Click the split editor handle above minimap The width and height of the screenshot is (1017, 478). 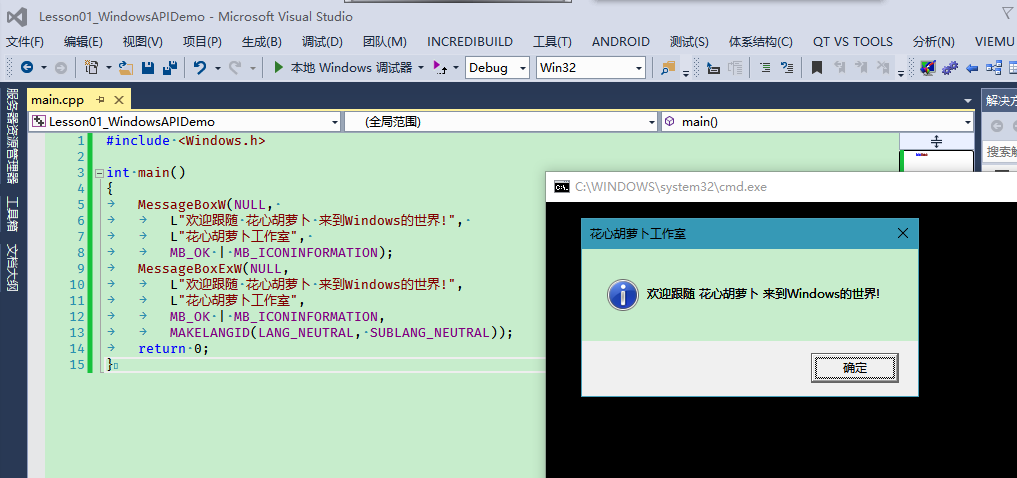[x=937, y=141]
